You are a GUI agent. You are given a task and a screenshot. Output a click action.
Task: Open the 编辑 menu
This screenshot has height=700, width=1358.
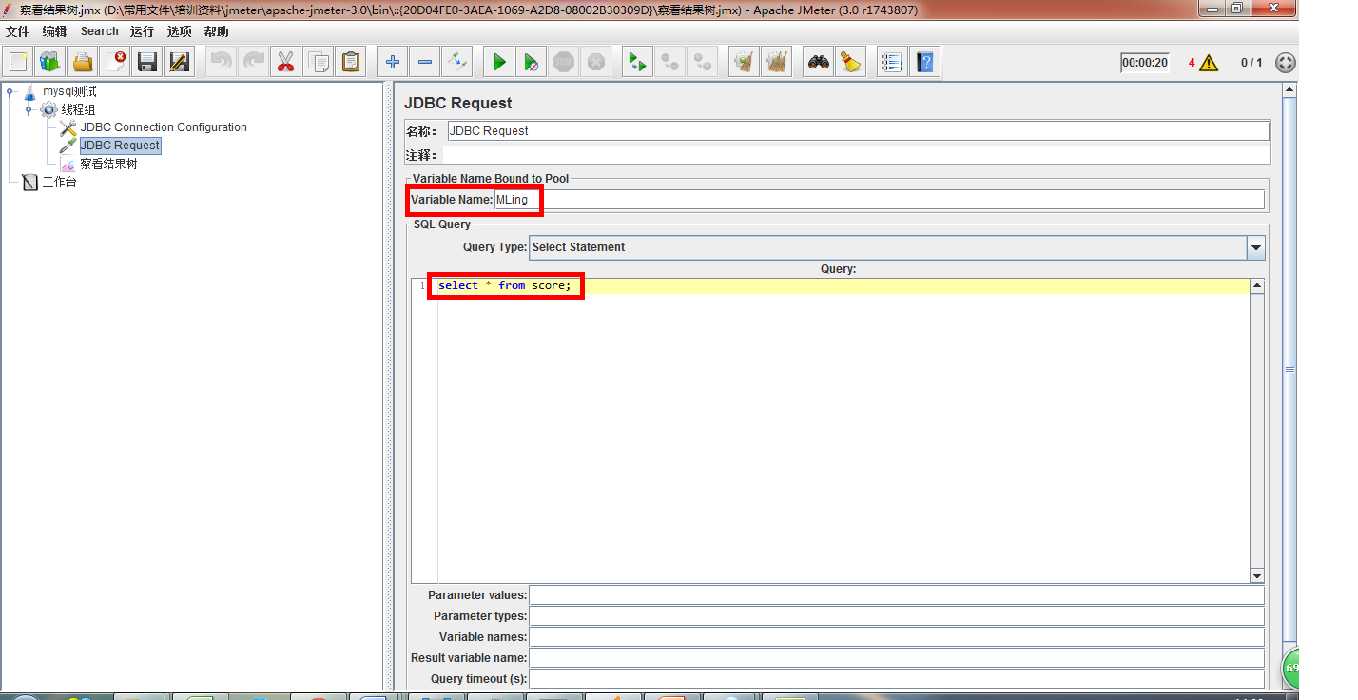point(54,32)
